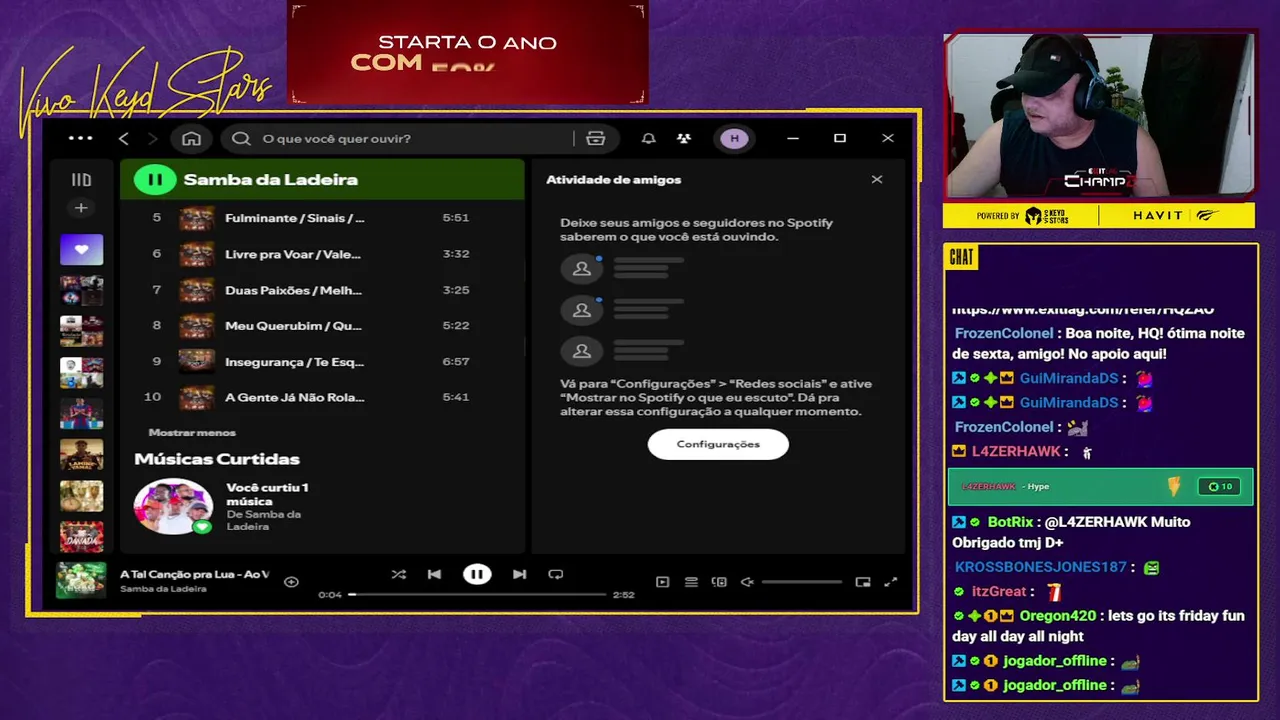Open the three-dot menu in Spotify
The width and height of the screenshot is (1280, 720).
[x=80, y=138]
